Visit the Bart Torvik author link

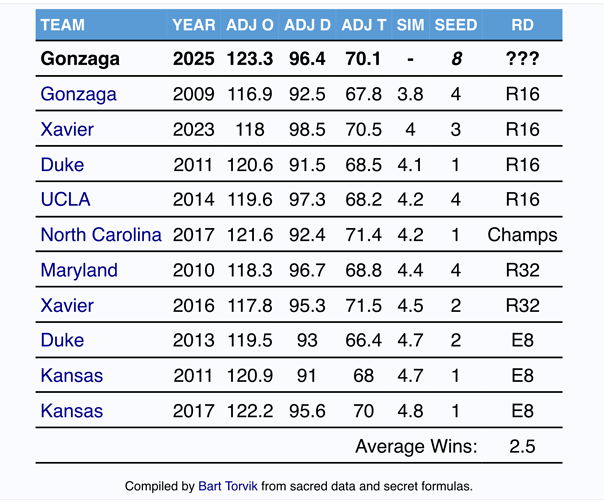pyautogui.click(x=229, y=486)
